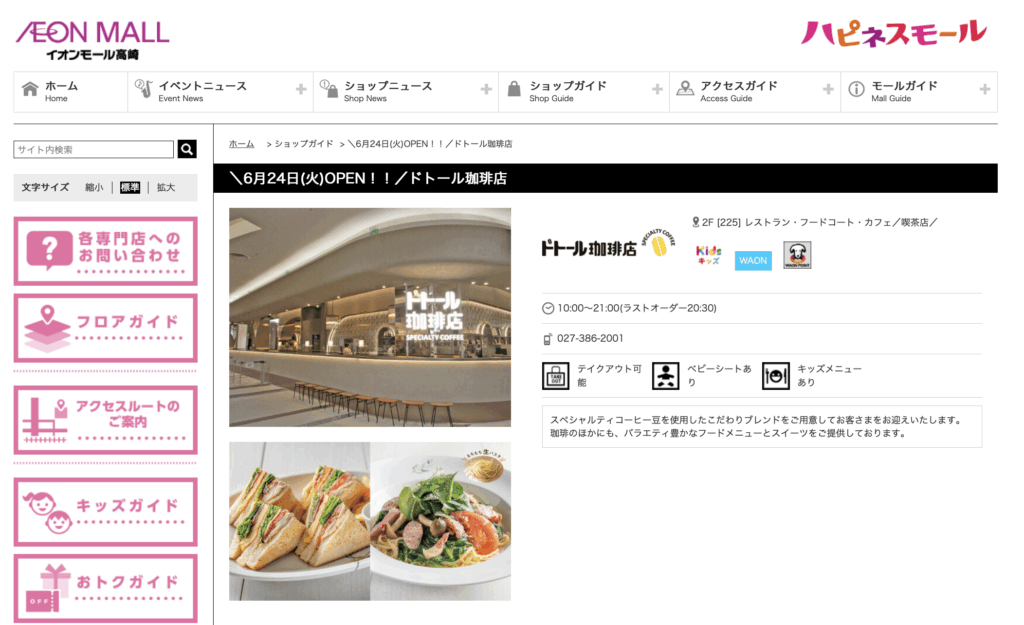This screenshot has width=1024, height=625.
Task: Click the phone number 027-386-2001
Action: coord(590,338)
